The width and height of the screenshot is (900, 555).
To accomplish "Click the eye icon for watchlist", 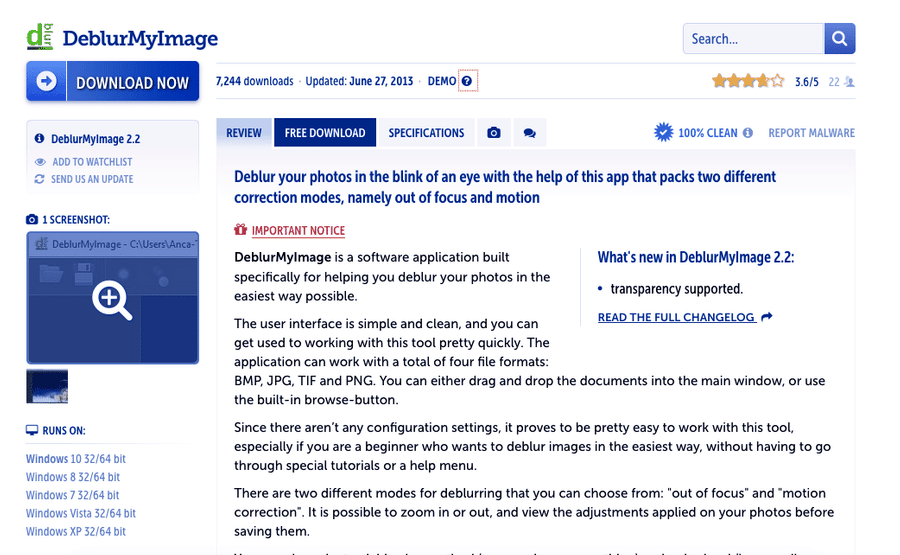I will tap(40, 162).
